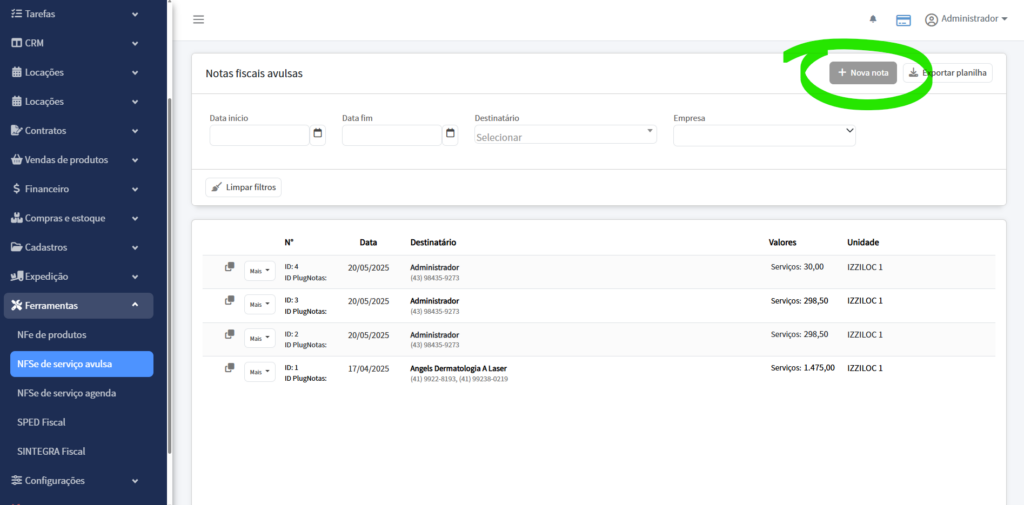Open the Empresa dropdown
The image size is (1024, 505).
764,134
